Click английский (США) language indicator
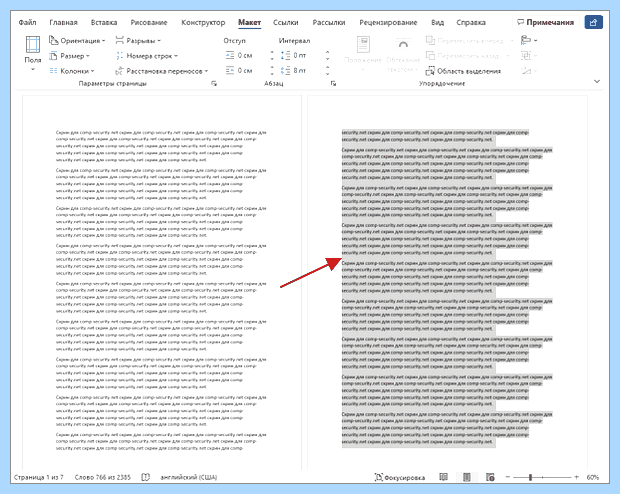This screenshot has width=620, height=494. (x=188, y=477)
